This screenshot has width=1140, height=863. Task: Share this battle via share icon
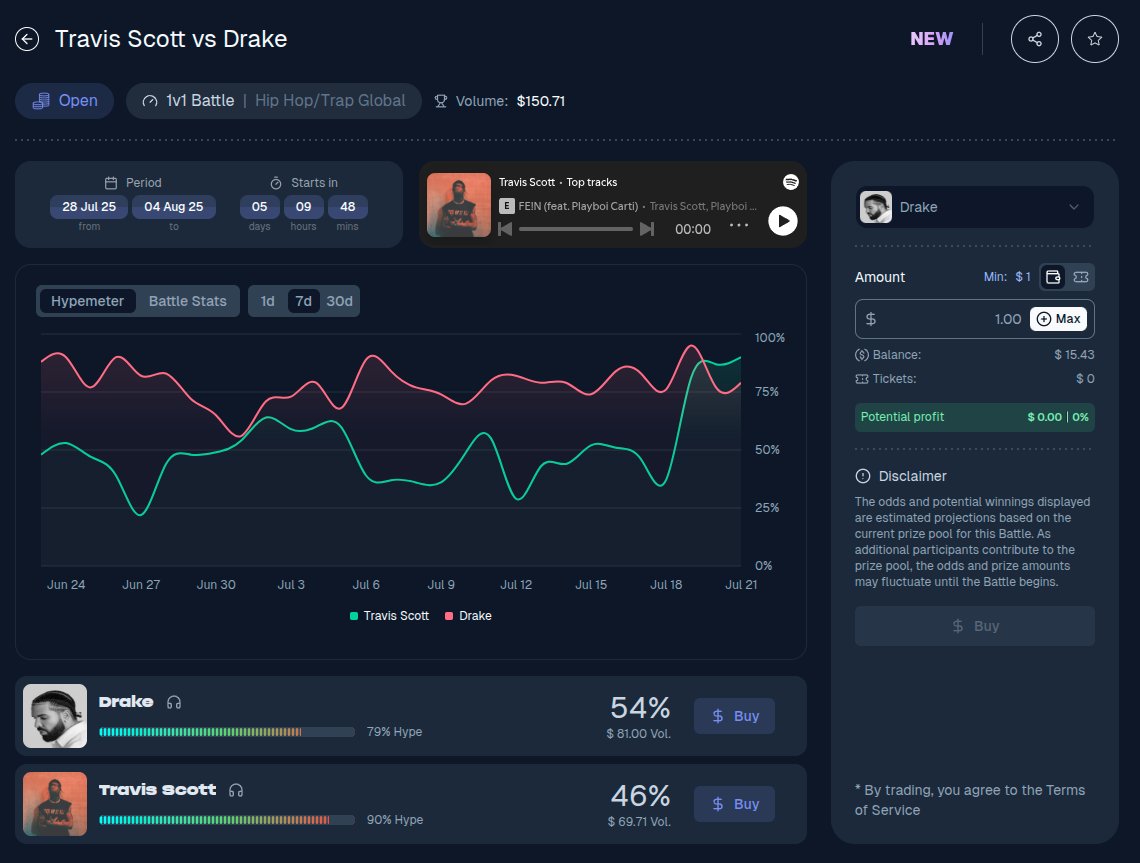click(x=1035, y=39)
